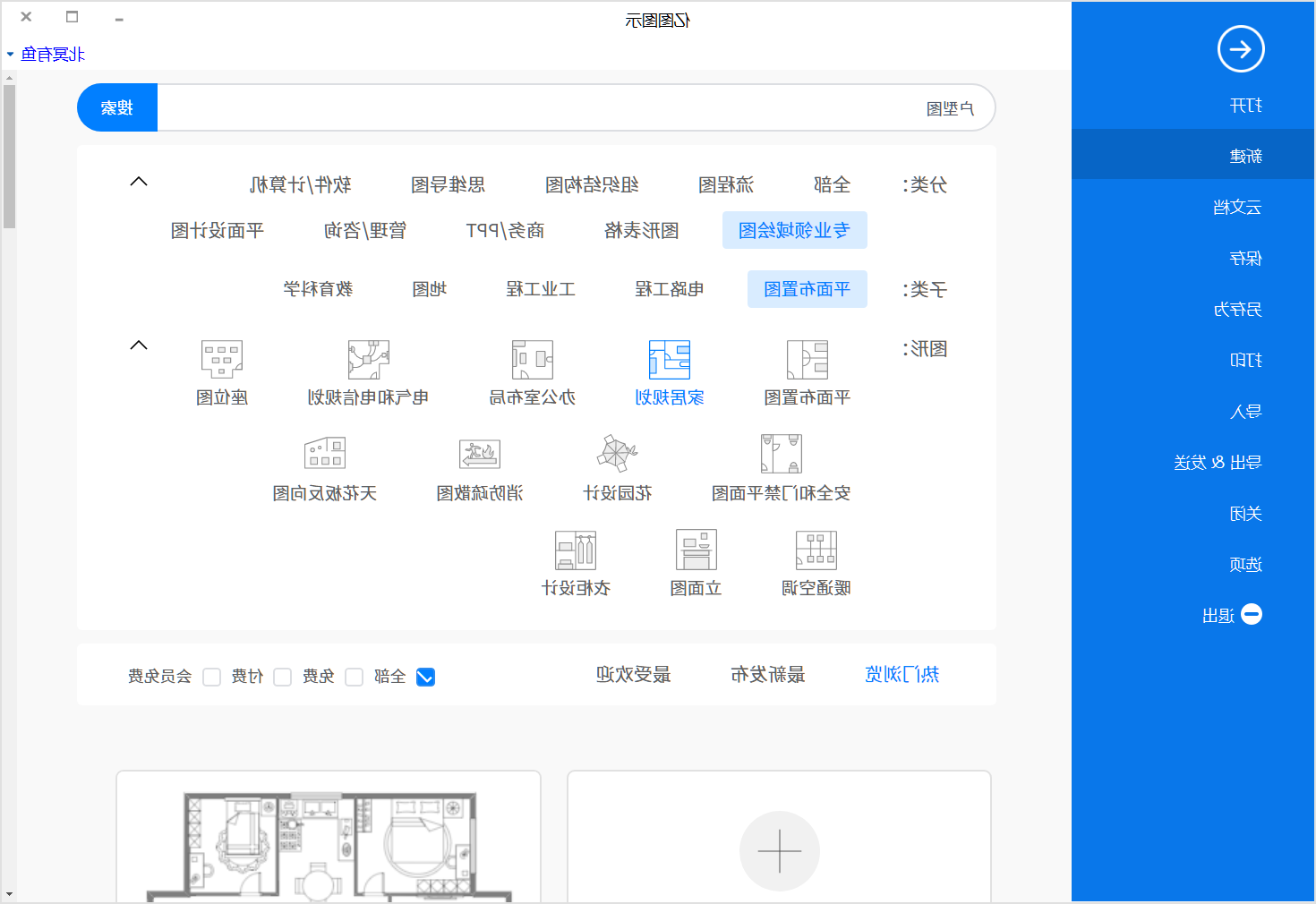Select the 立面图 icon
The image size is (1316, 904).
coord(696,550)
